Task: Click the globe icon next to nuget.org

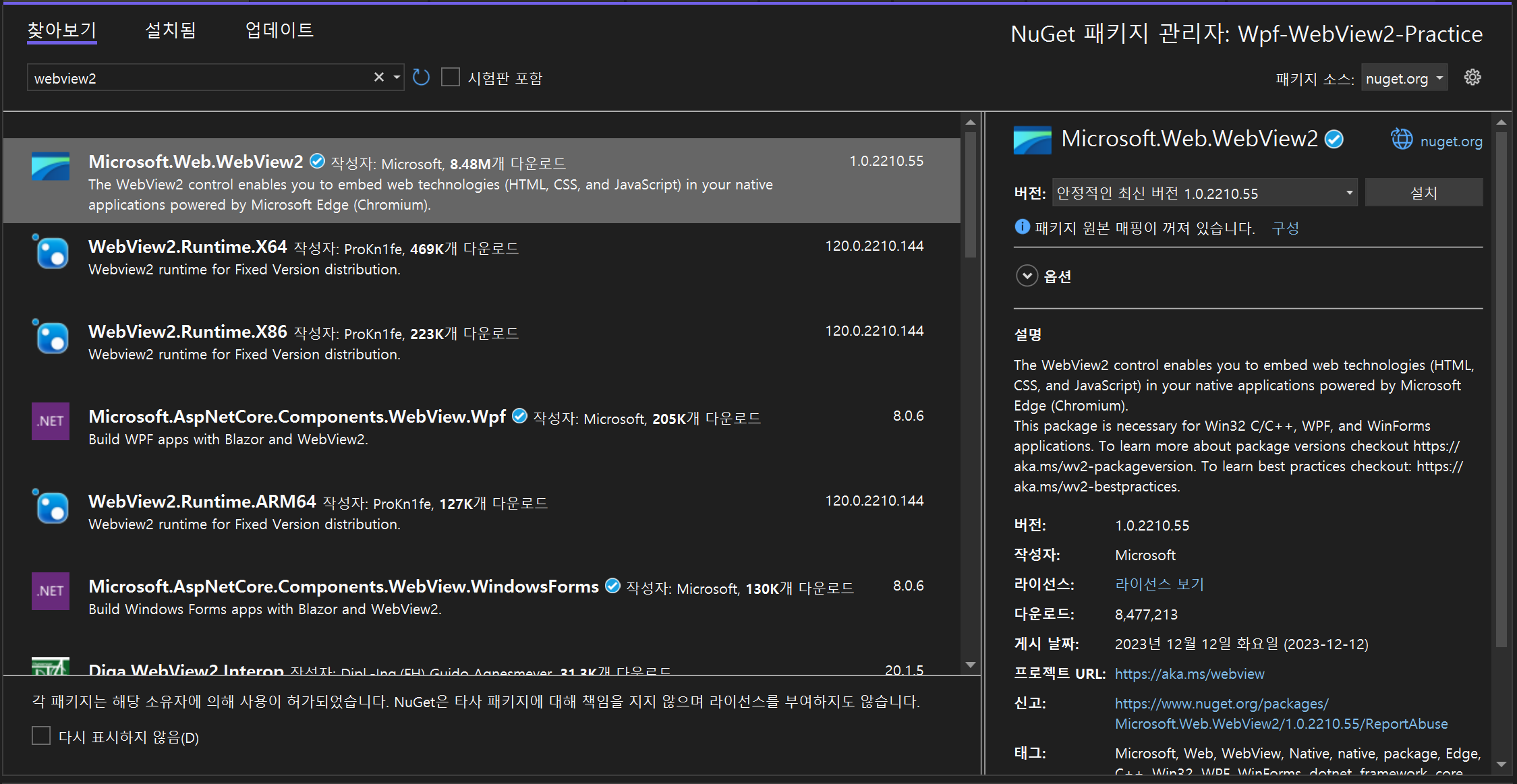Action: click(x=1402, y=140)
